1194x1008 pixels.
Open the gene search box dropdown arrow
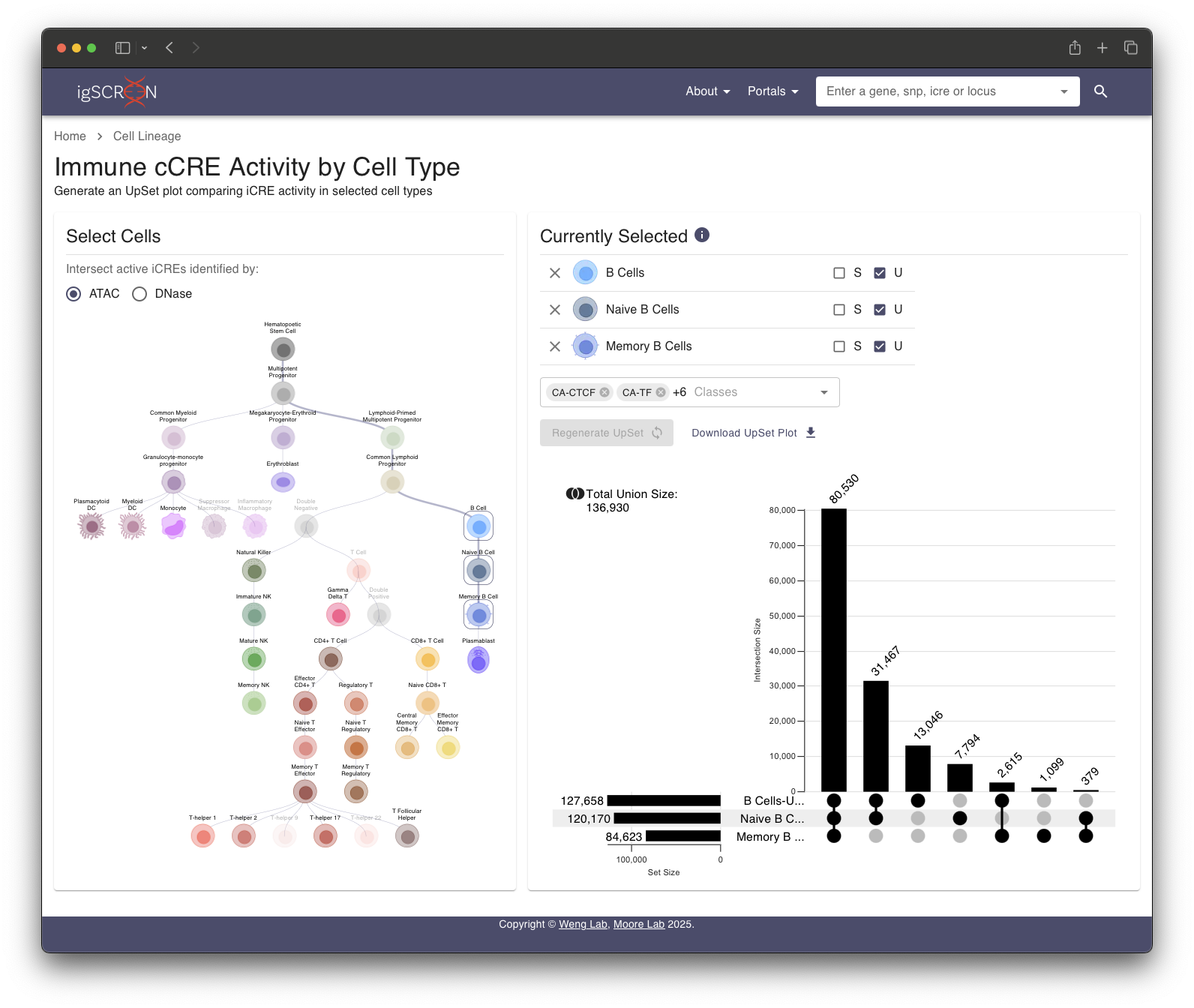(1063, 91)
